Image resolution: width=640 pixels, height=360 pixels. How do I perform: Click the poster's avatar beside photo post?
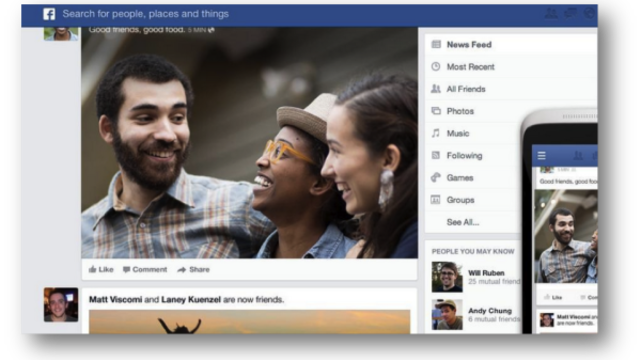61,34
